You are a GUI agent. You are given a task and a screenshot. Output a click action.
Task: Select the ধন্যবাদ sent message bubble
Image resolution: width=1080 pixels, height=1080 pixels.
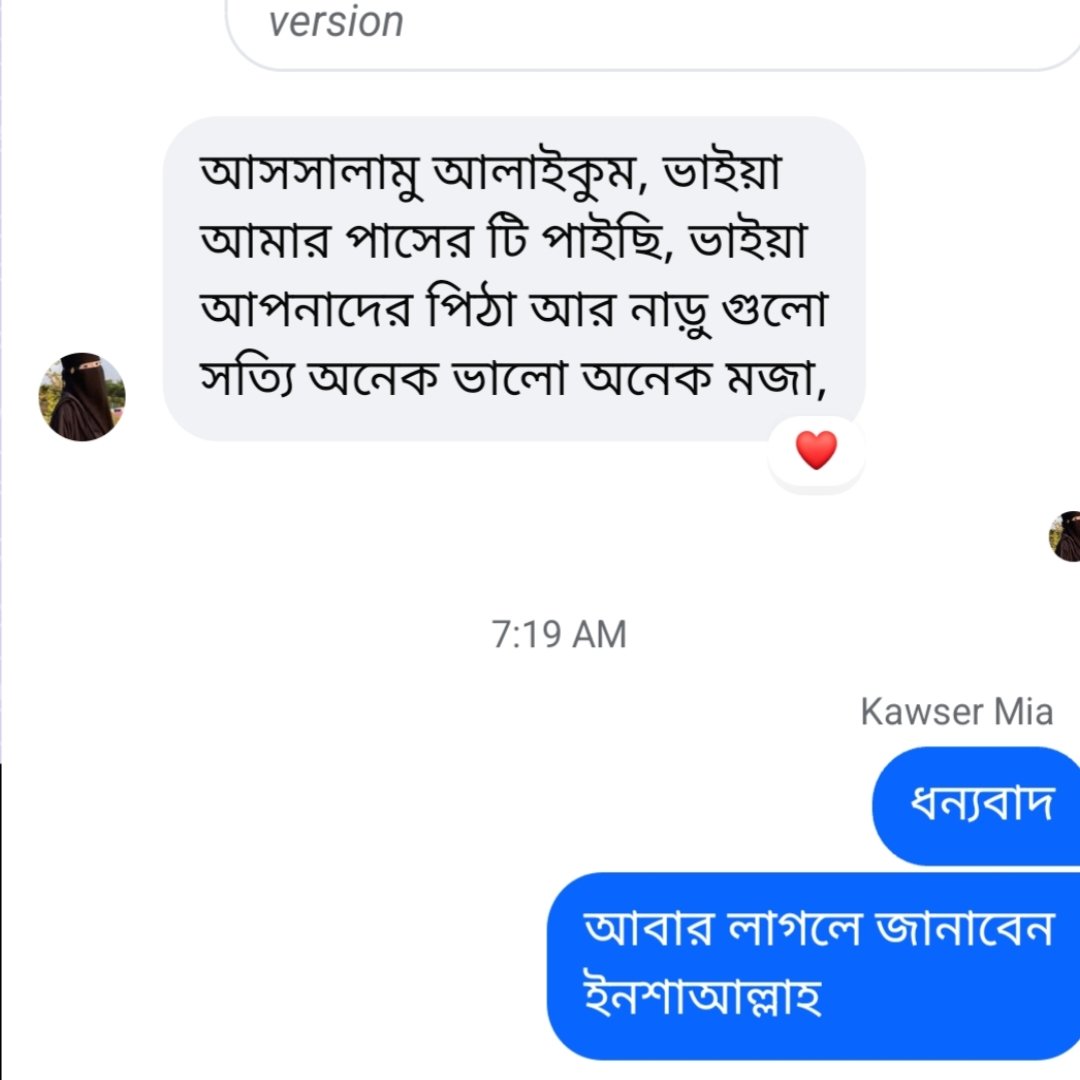[x=977, y=805]
